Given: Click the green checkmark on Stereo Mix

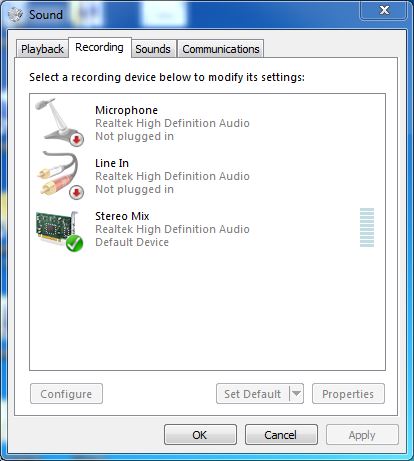Looking at the screenshot, I should tap(74, 243).
